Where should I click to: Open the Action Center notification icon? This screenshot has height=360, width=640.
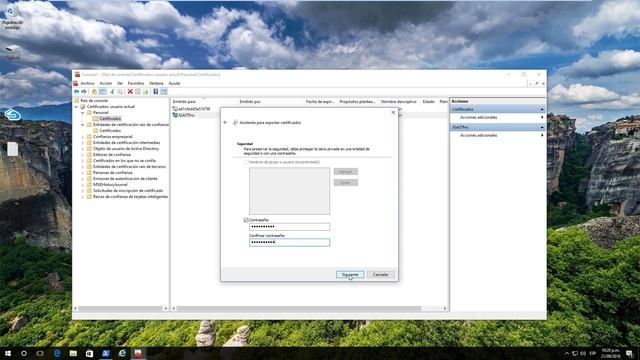pos(630,353)
